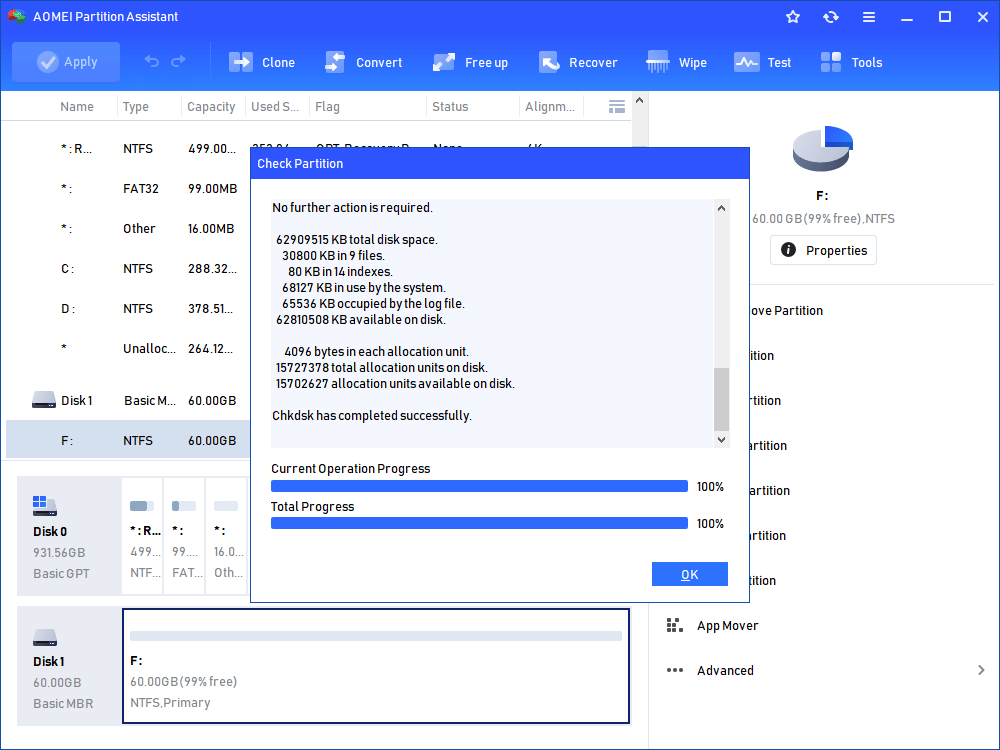
Task: Toggle the column list view icon
Action: tap(617, 106)
